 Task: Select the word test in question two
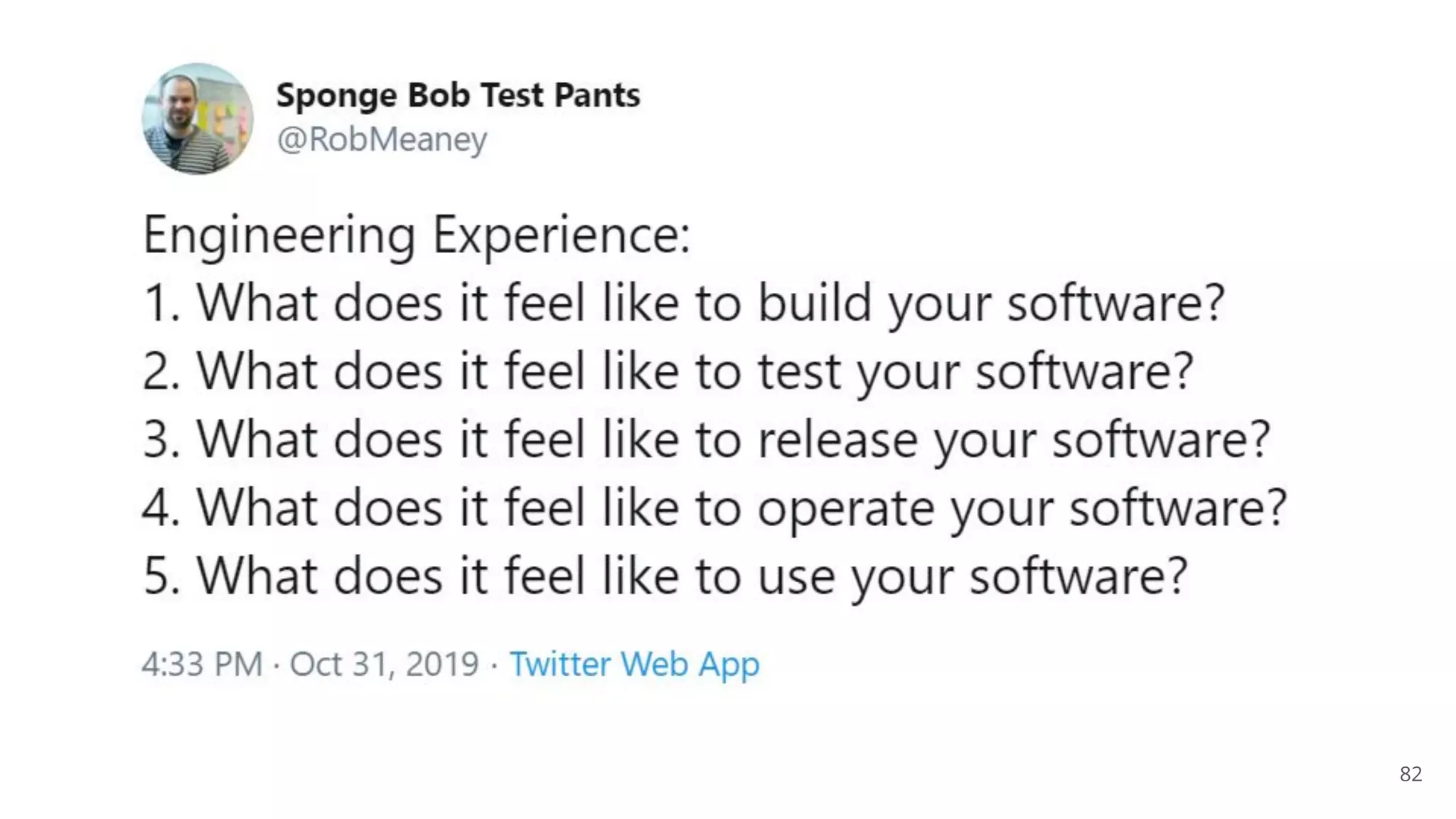[799, 372]
